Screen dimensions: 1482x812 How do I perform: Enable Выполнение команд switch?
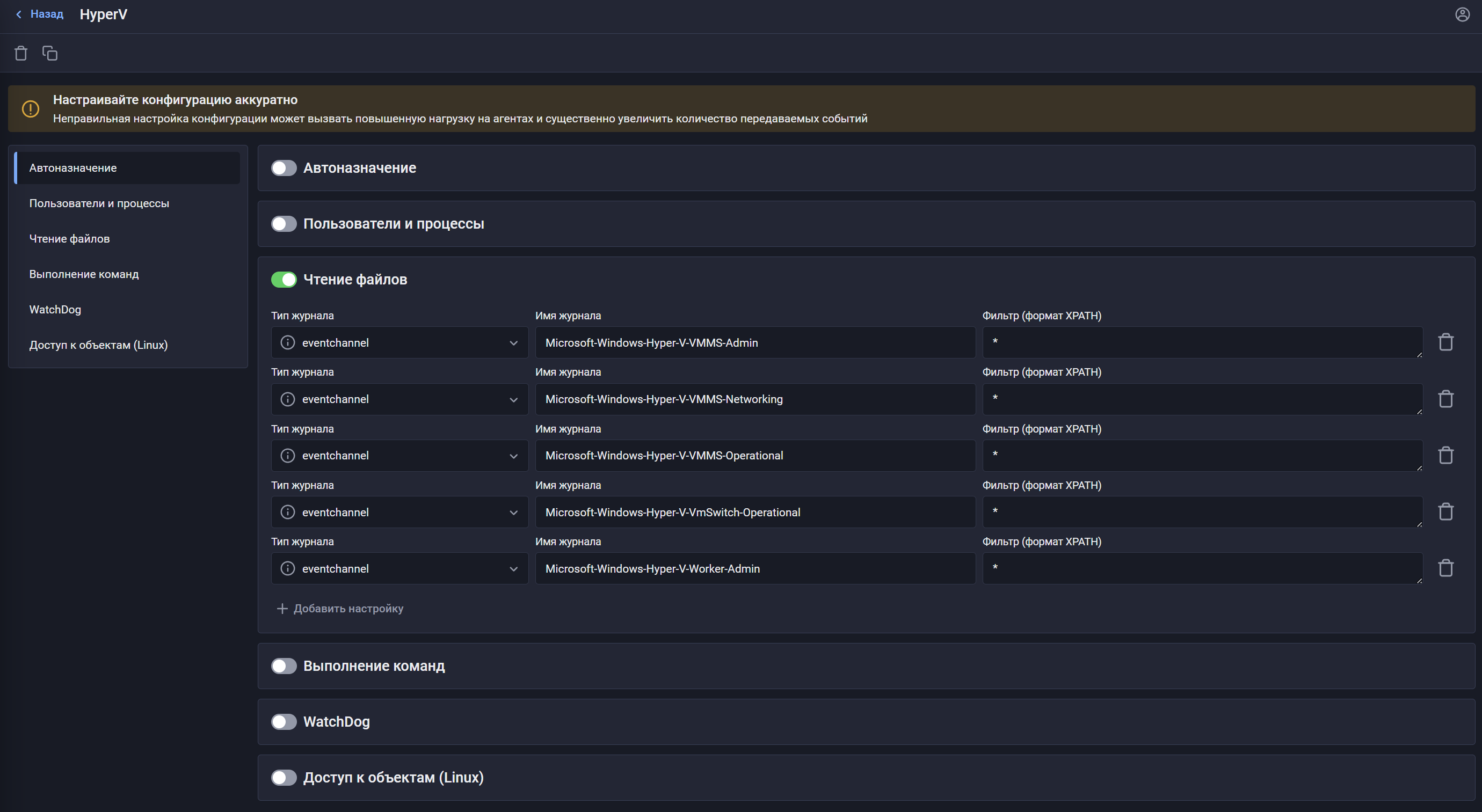tap(284, 666)
